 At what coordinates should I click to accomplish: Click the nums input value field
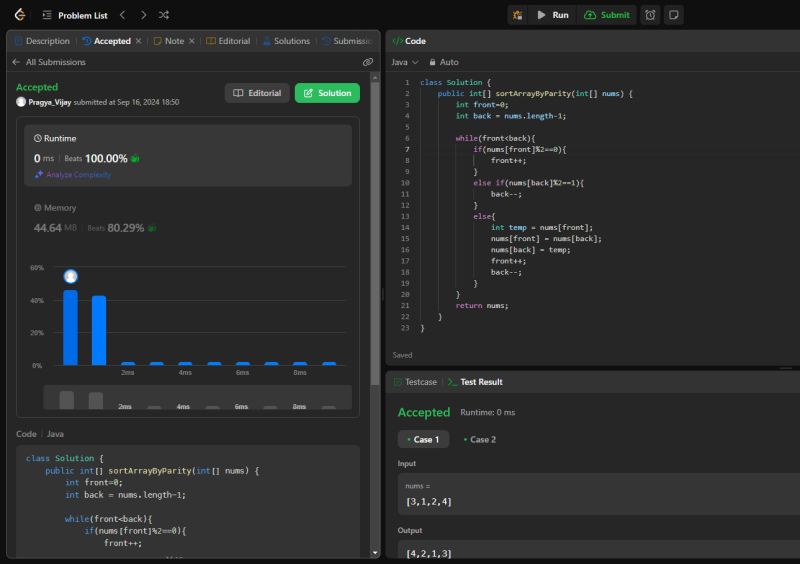pyautogui.click(x=598, y=494)
